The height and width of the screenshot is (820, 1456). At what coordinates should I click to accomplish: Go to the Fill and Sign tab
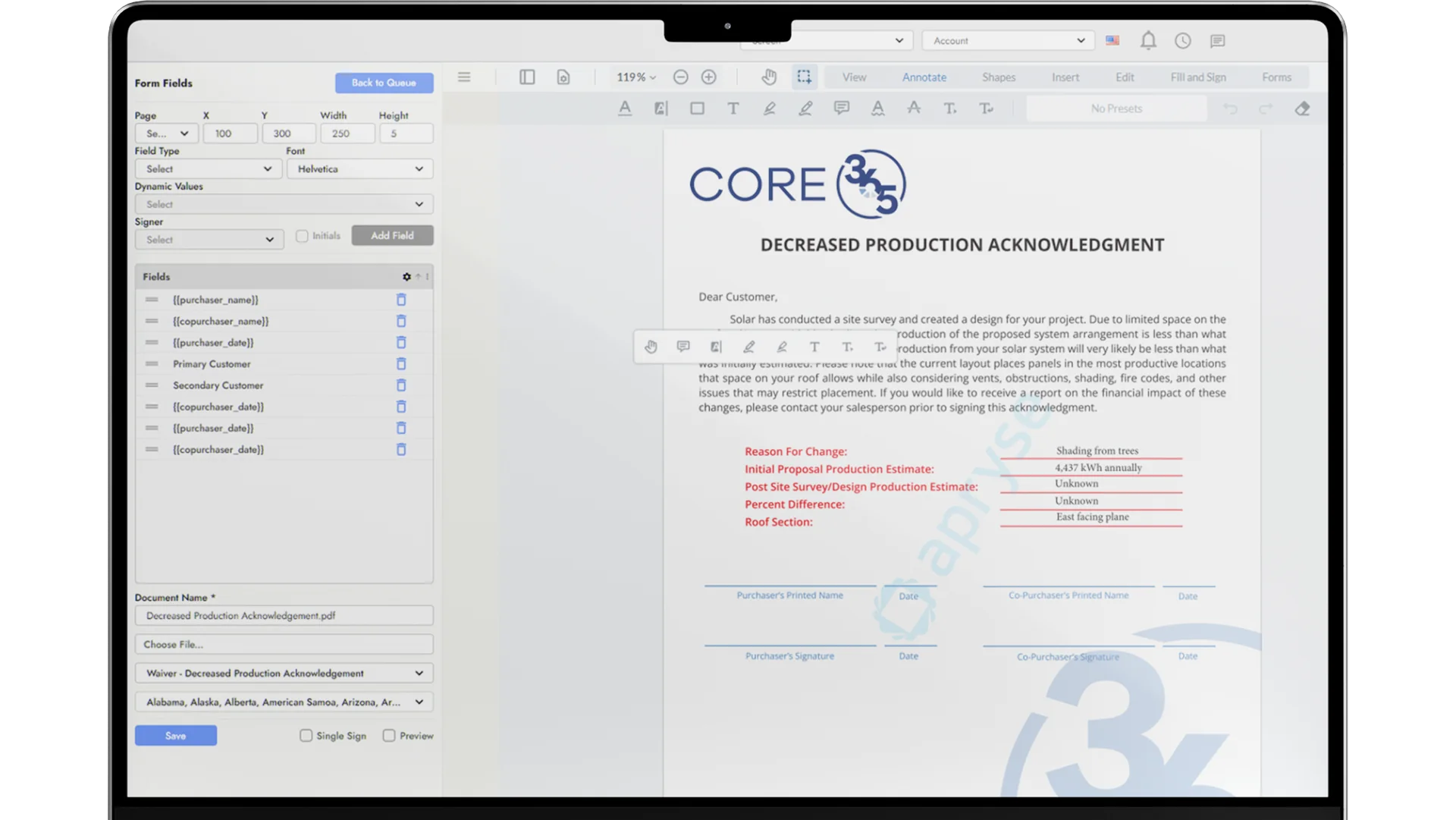[x=1198, y=77]
